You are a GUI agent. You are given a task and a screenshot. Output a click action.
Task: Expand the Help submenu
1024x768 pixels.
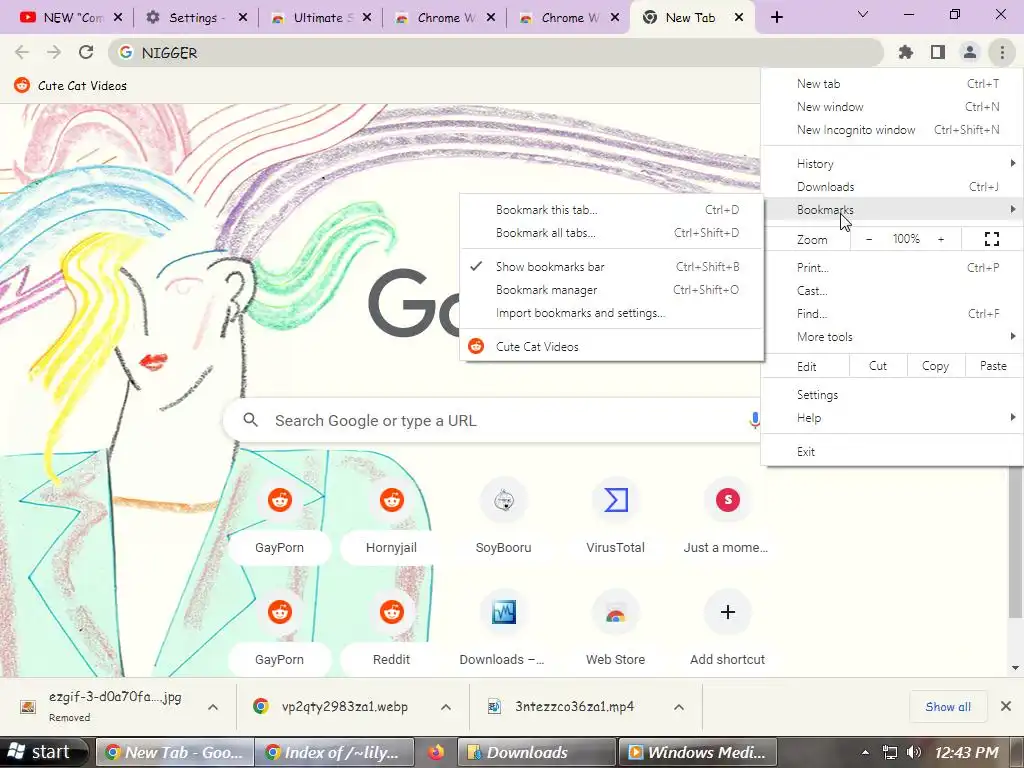click(x=892, y=417)
